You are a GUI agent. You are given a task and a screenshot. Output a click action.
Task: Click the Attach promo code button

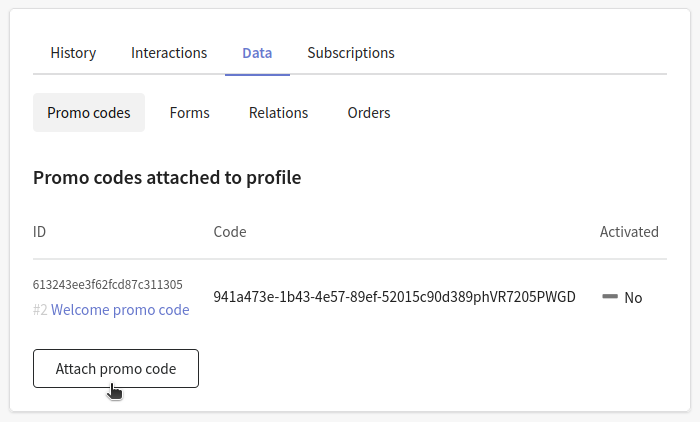tap(116, 368)
